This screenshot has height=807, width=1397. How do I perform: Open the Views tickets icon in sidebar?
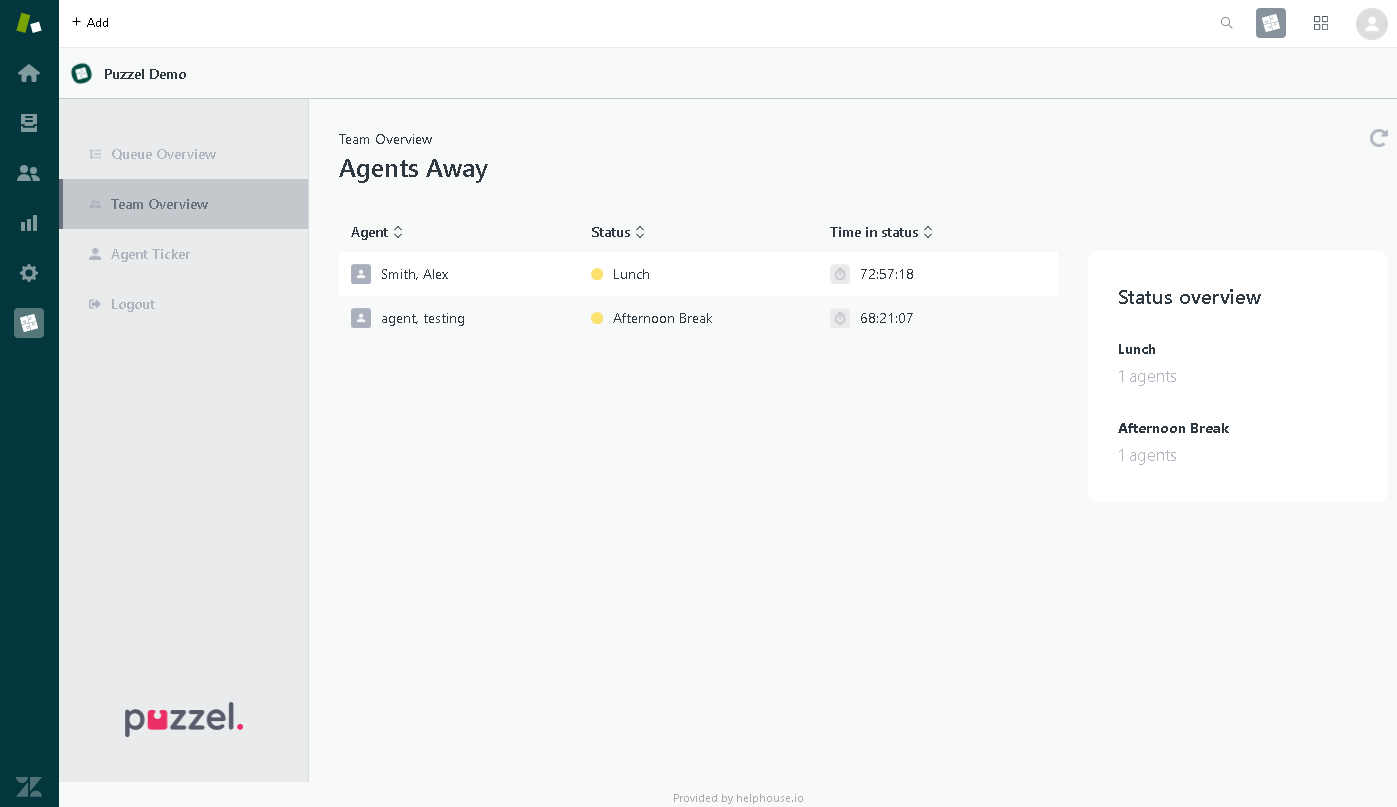tap(29, 123)
